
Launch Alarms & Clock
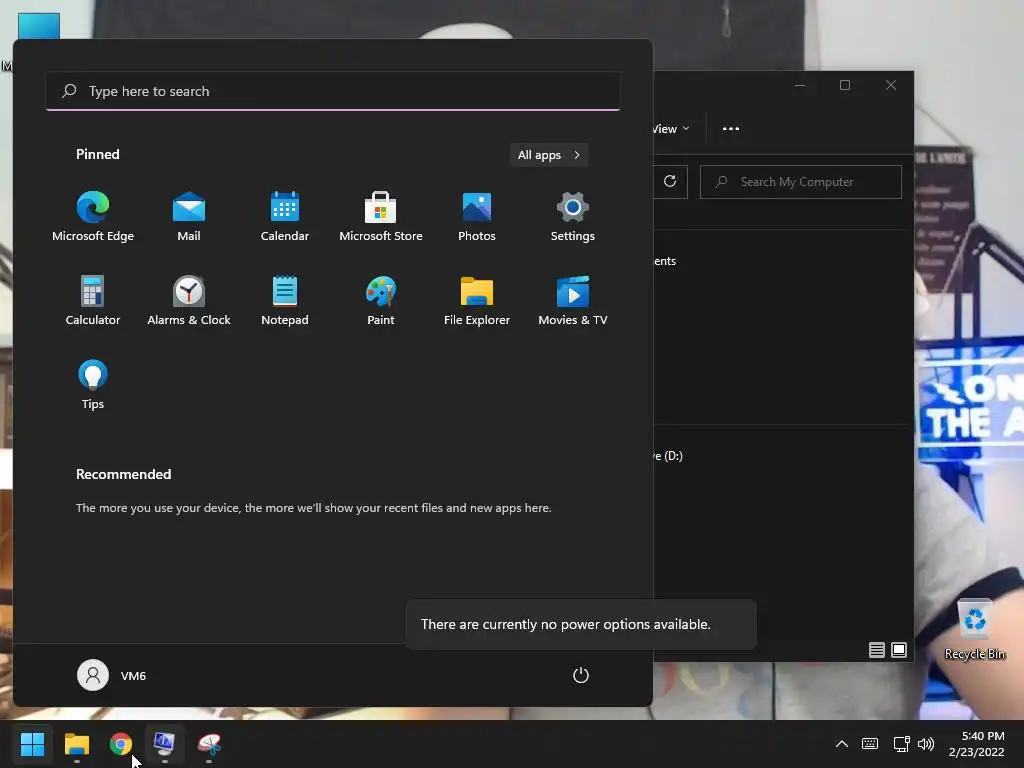pos(189,300)
